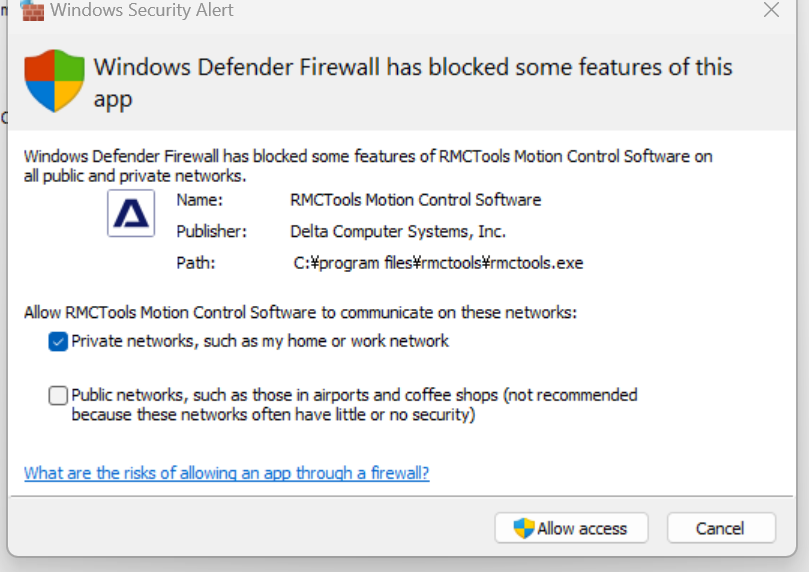Click the Windows Security Alert title bar
The image size is (809, 572).
coord(392,10)
